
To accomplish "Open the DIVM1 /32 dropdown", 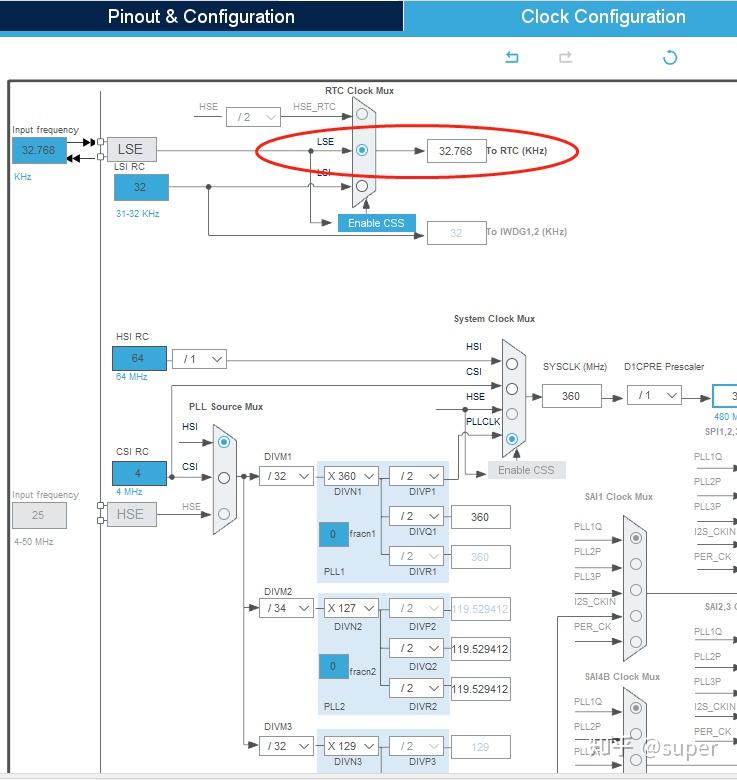I will click(286, 476).
